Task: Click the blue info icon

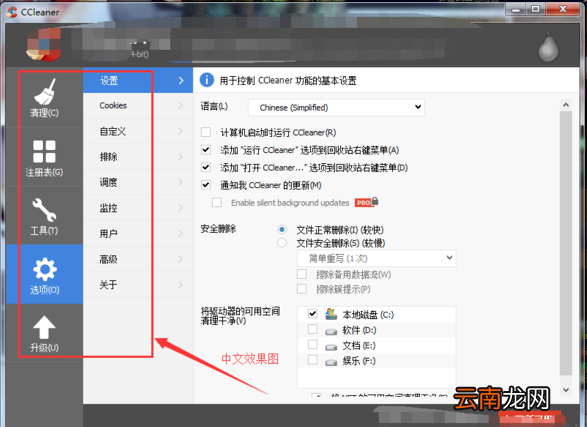Action: (x=207, y=80)
